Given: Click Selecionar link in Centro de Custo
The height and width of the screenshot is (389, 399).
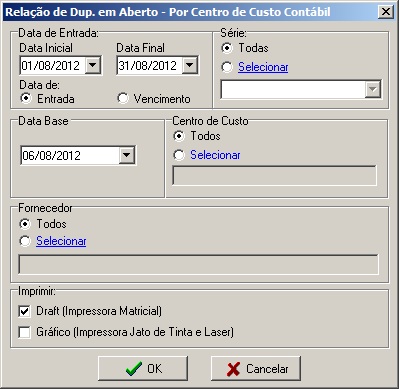Looking at the screenshot, I should (x=215, y=155).
